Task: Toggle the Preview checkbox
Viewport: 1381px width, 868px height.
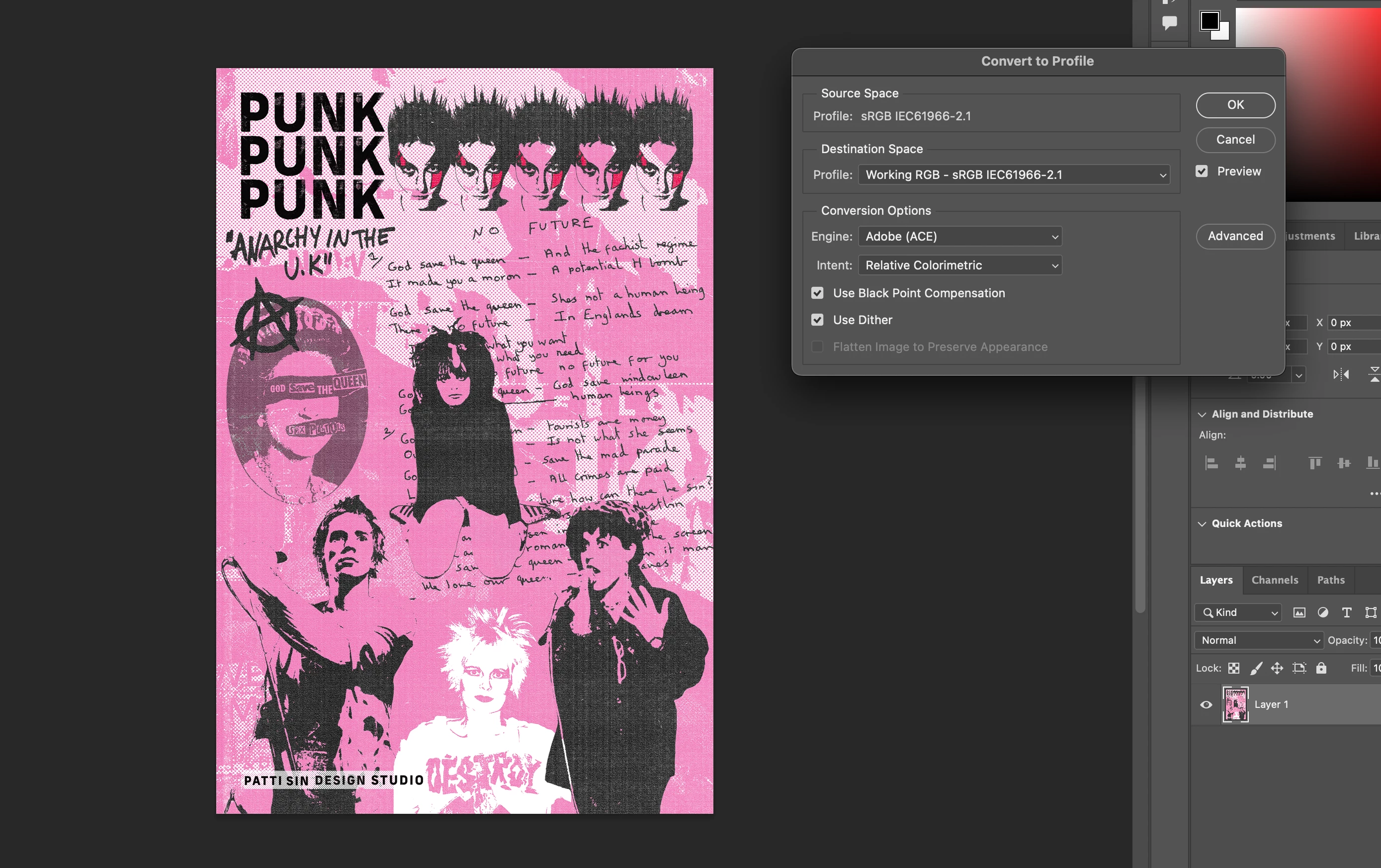Action: pos(1202,172)
